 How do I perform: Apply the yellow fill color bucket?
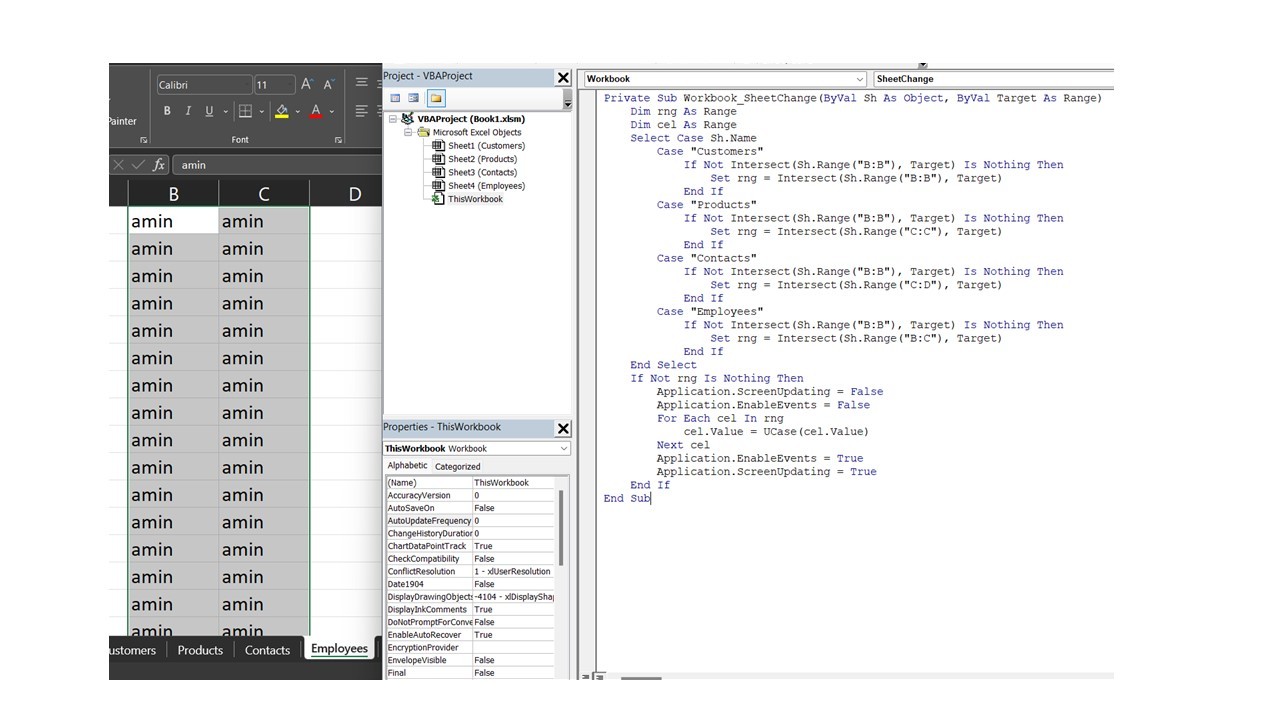pyautogui.click(x=282, y=111)
